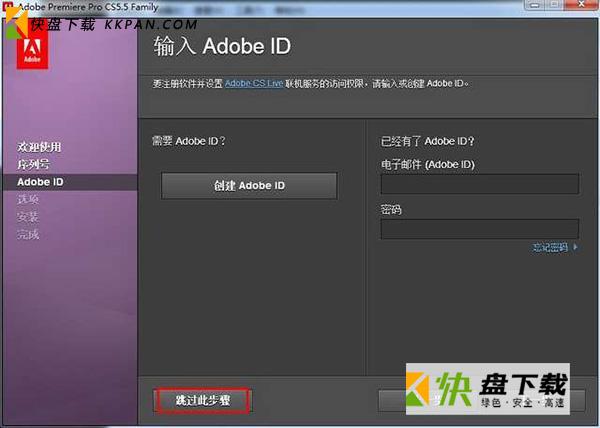Select 安装 step in the sidebar
This screenshot has height=428, width=600.
tap(28, 217)
